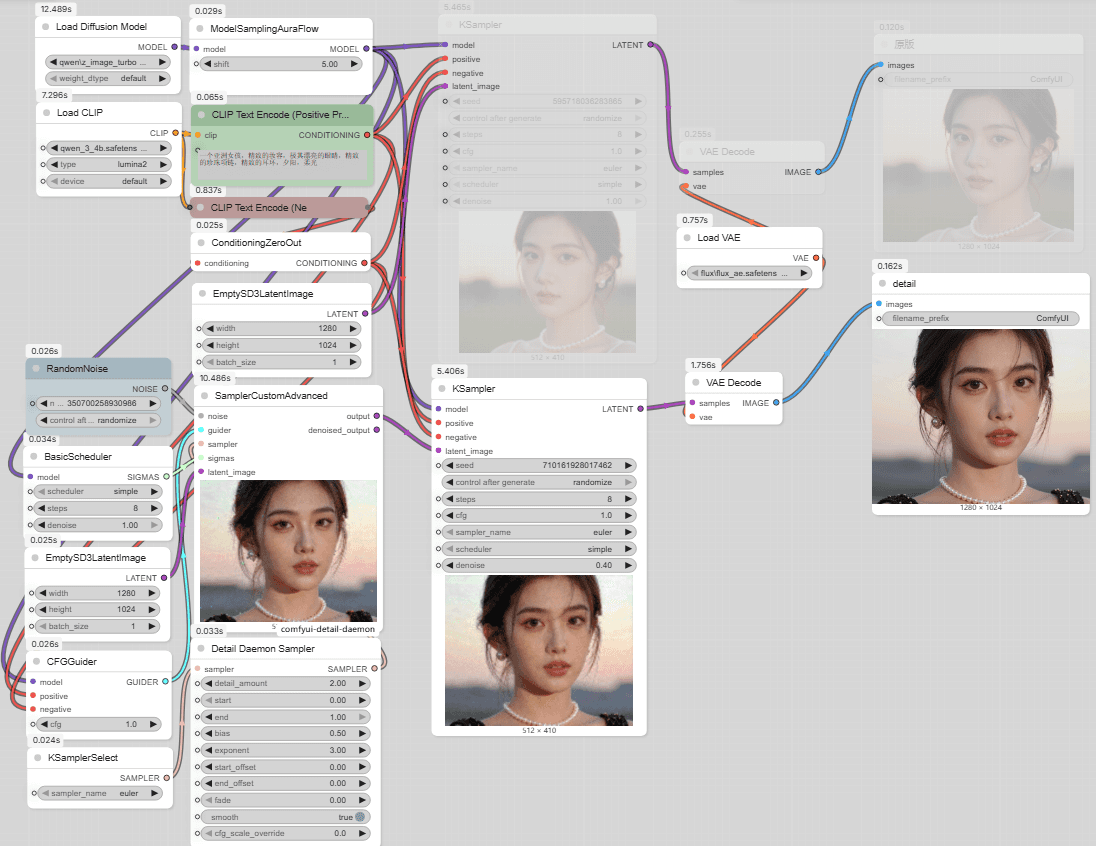Click the output portrait in the detail node
1096x846 pixels.
coord(979,416)
